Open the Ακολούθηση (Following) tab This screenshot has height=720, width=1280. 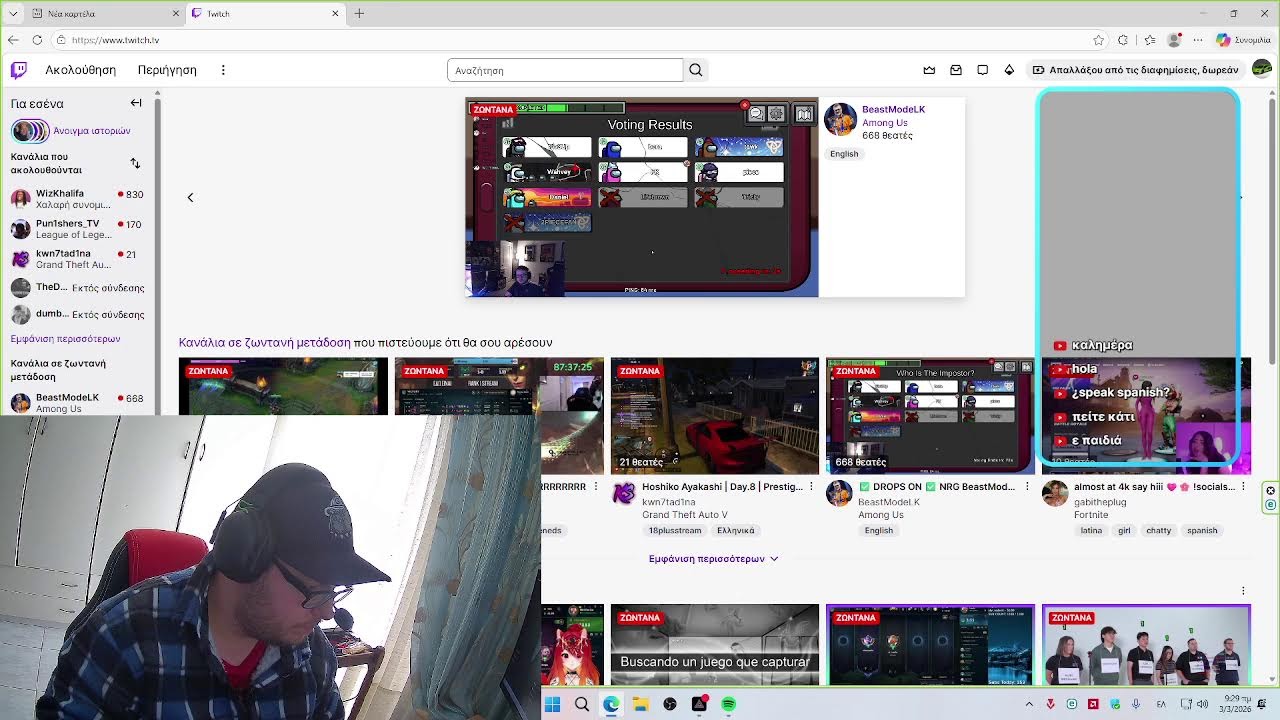point(80,70)
